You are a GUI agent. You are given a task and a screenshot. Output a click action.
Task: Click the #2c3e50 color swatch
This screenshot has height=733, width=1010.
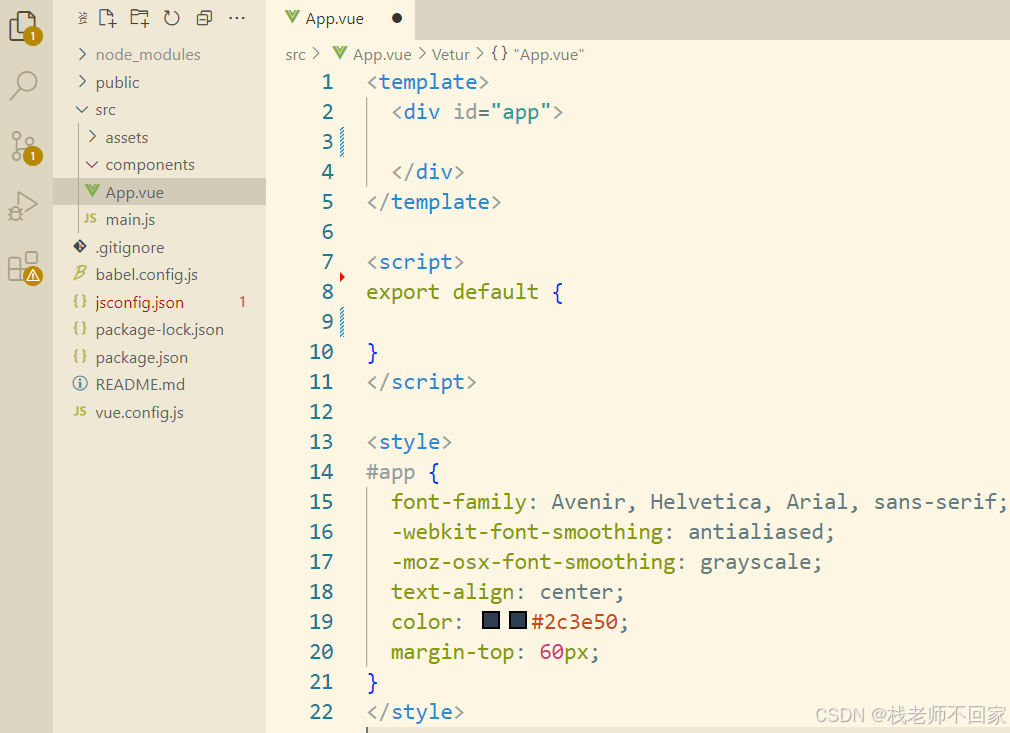click(x=491, y=621)
